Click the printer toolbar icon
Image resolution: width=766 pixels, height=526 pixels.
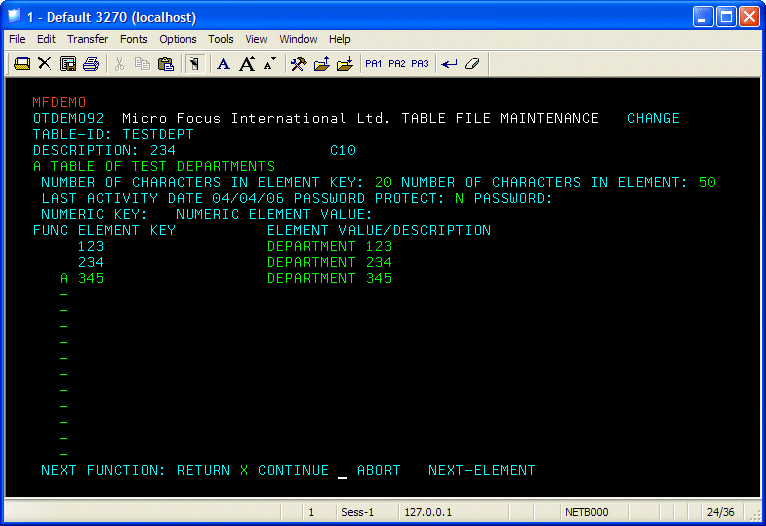(91, 63)
